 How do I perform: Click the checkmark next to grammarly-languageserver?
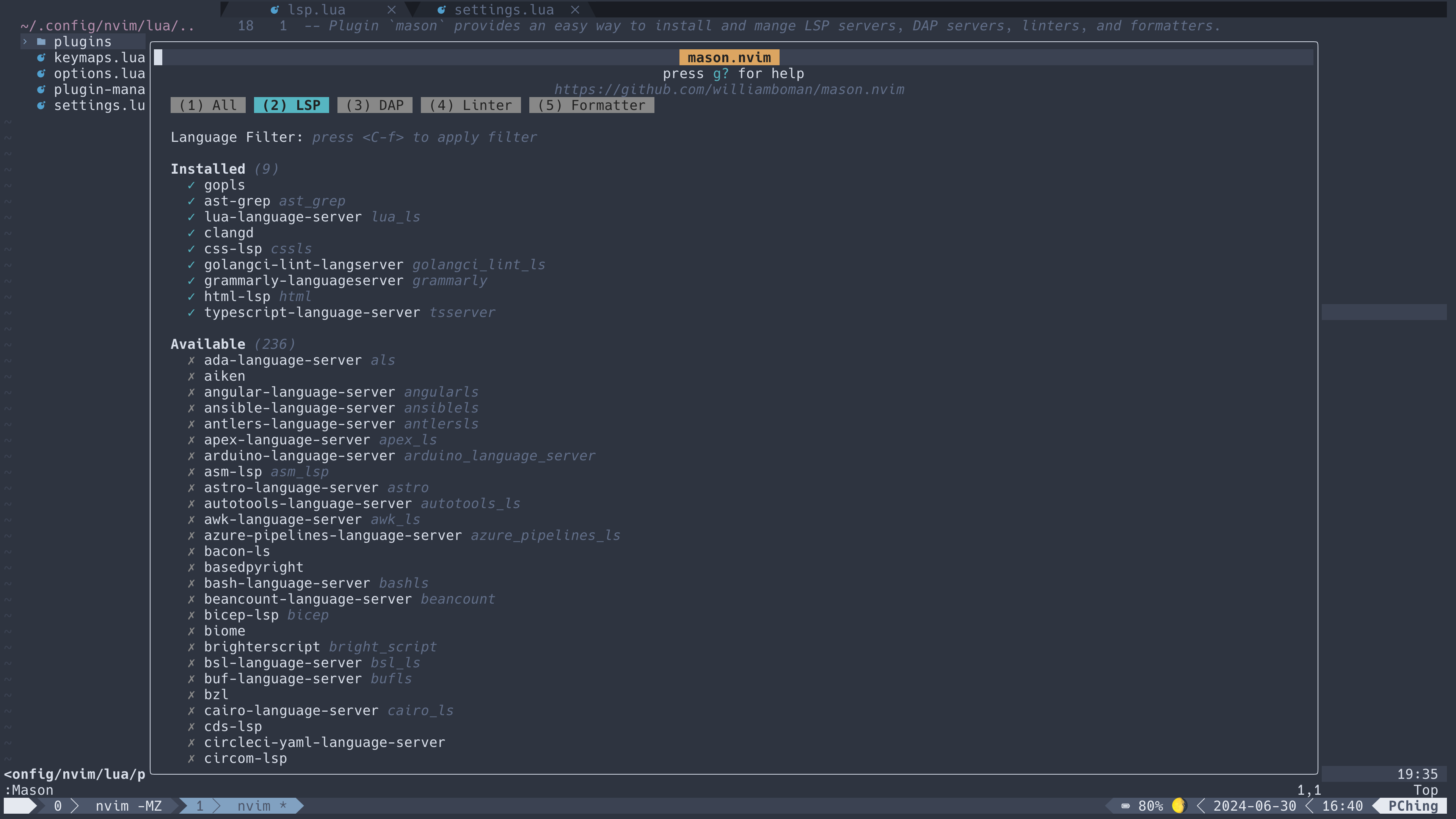pyautogui.click(x=191, y=280)
